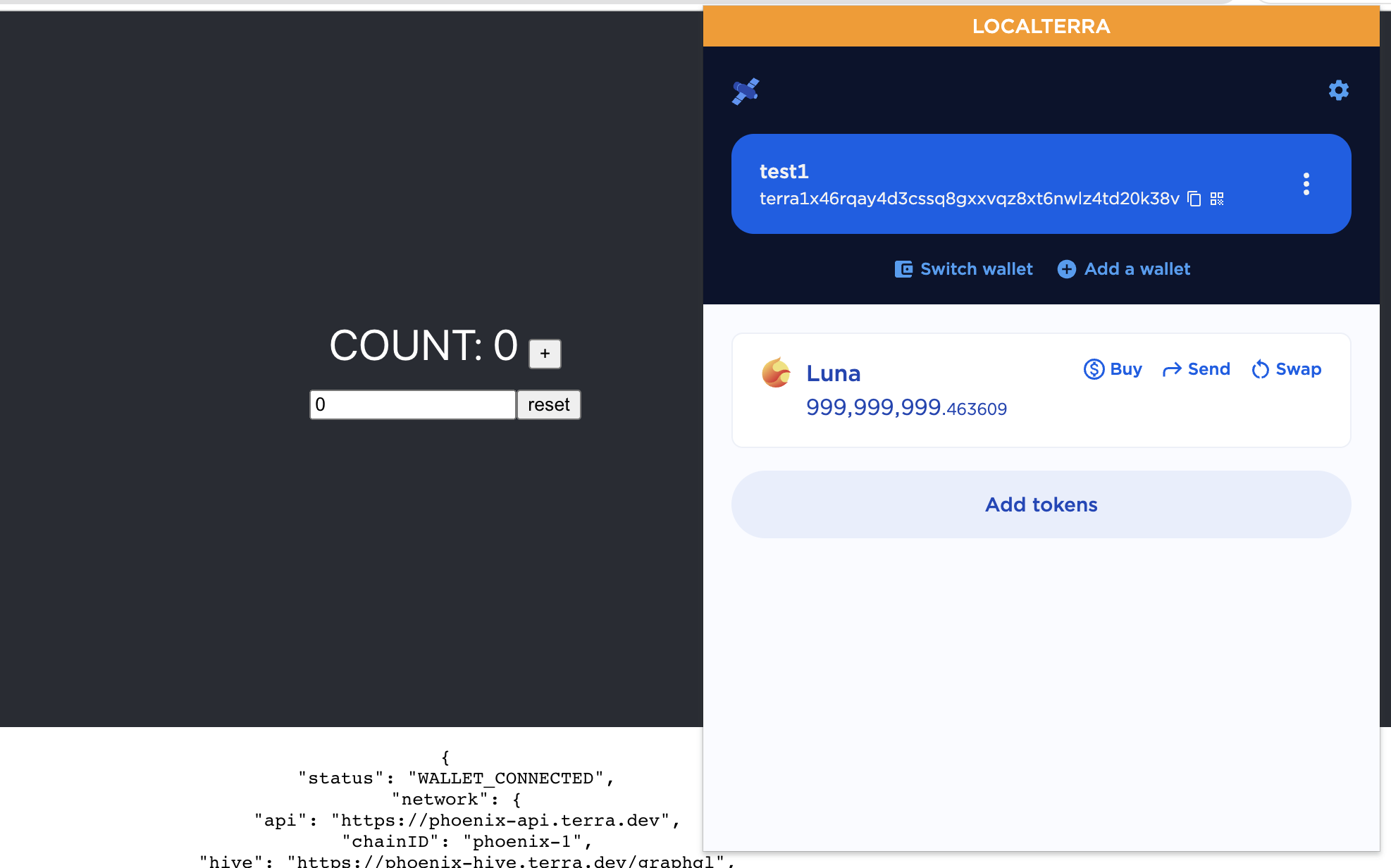Focus the count value input field
This screenshot has height=868, width=1391.
[412, 405]
